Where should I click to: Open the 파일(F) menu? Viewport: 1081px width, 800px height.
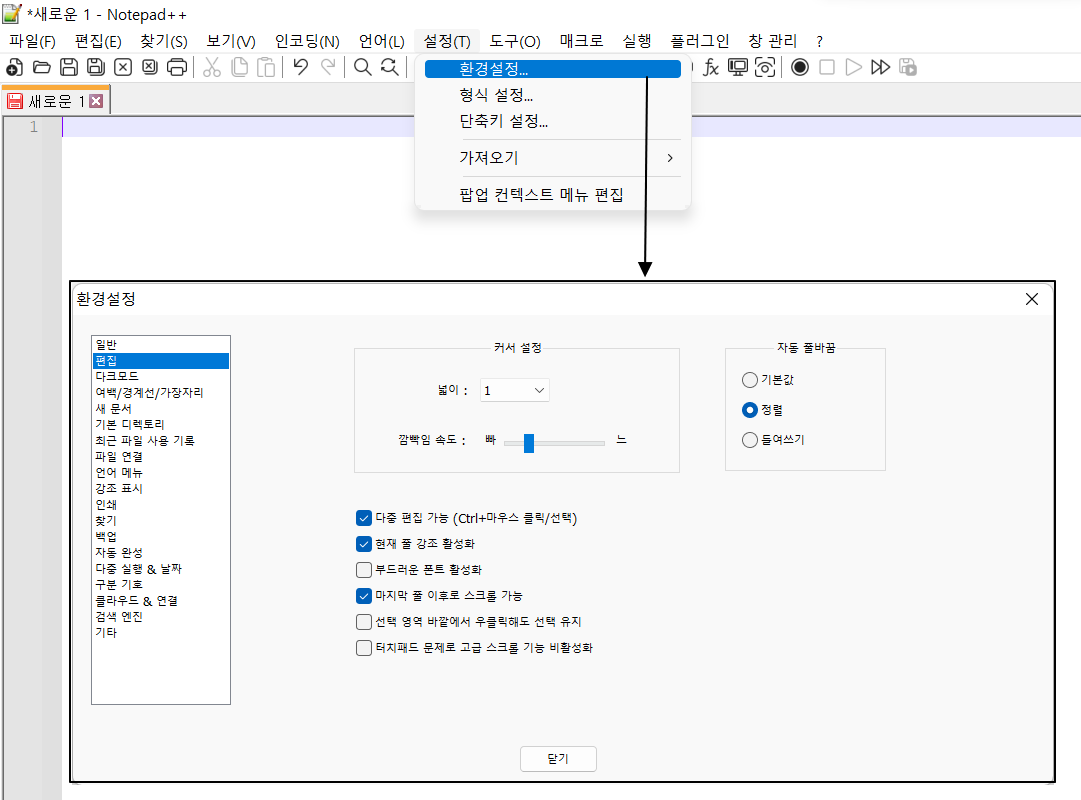32,41
